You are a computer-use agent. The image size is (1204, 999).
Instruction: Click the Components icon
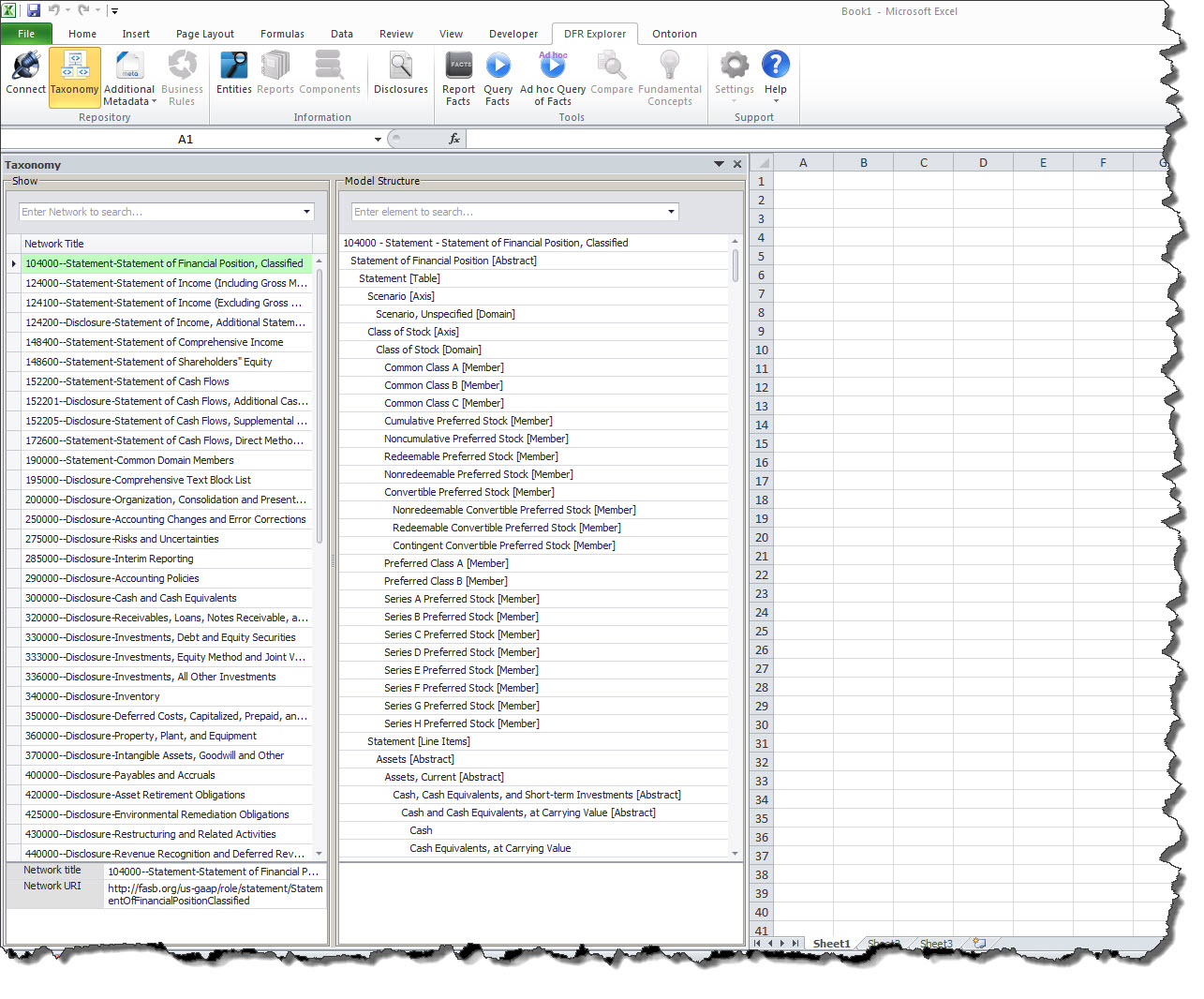329,66
